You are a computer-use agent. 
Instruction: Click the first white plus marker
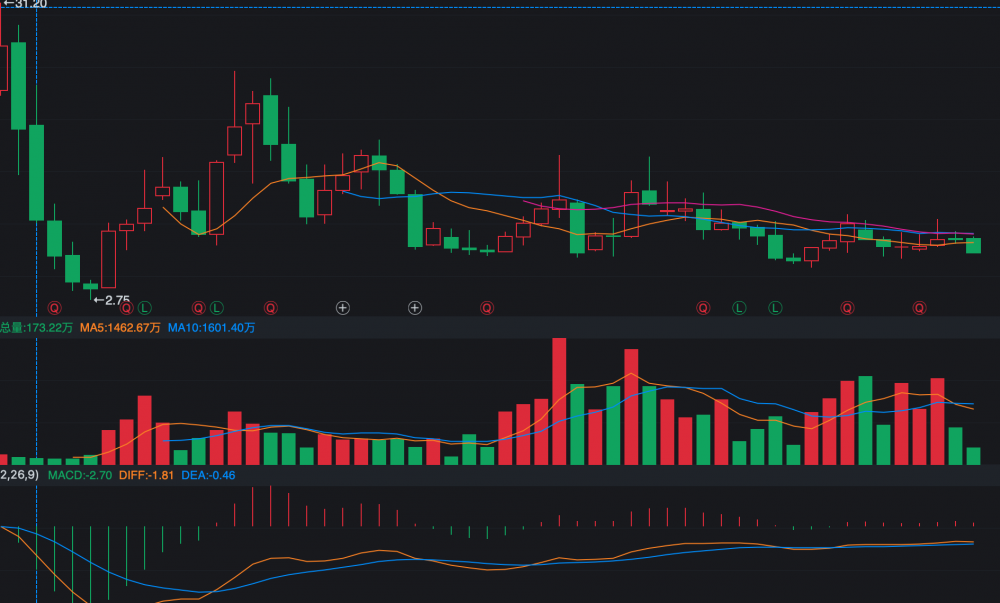click(x=343, y=308)
